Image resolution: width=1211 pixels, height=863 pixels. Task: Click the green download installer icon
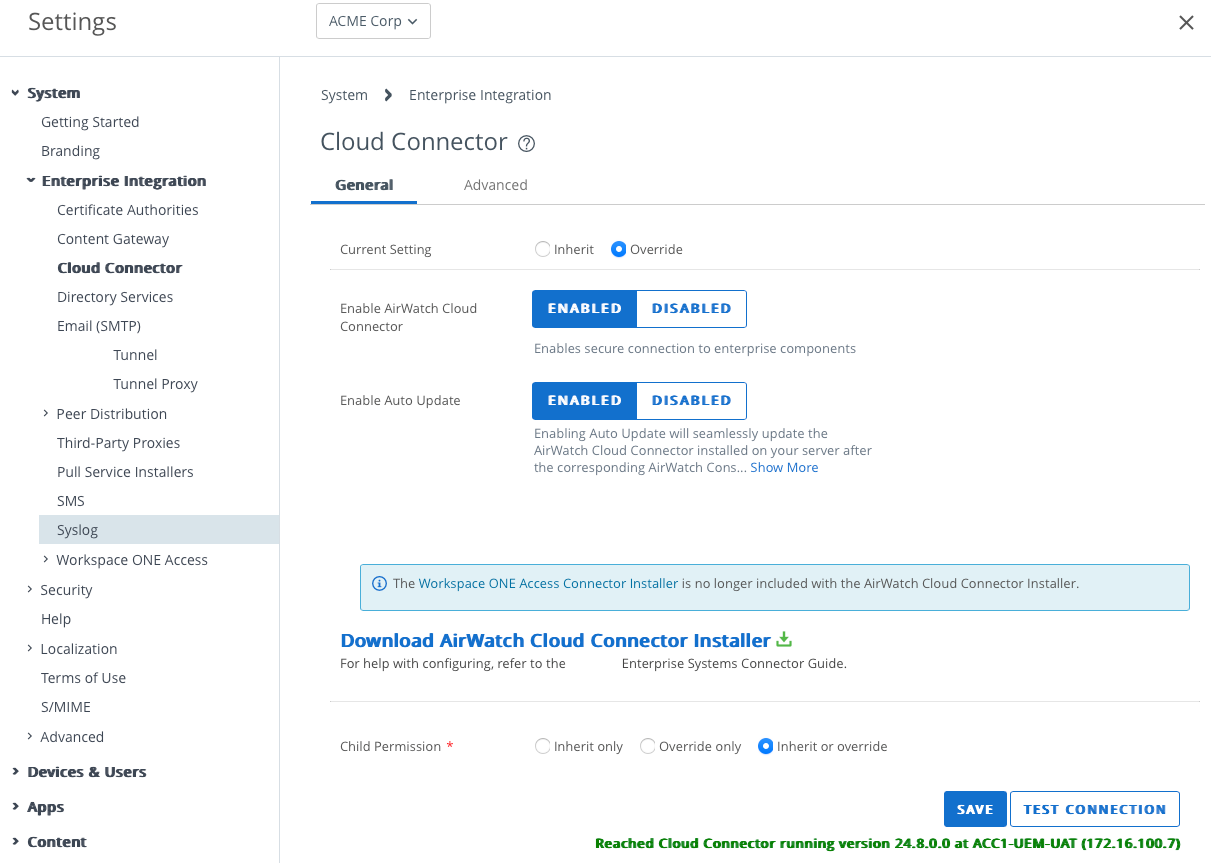[784, 639]
